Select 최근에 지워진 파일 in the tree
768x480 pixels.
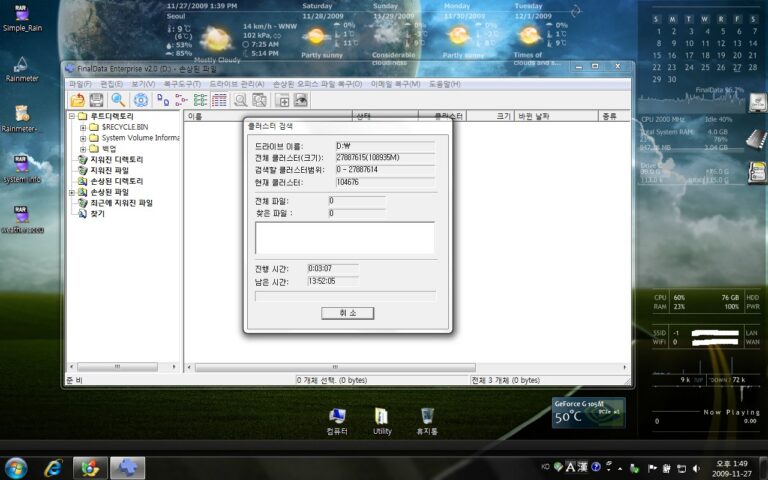tap(121, 203)
